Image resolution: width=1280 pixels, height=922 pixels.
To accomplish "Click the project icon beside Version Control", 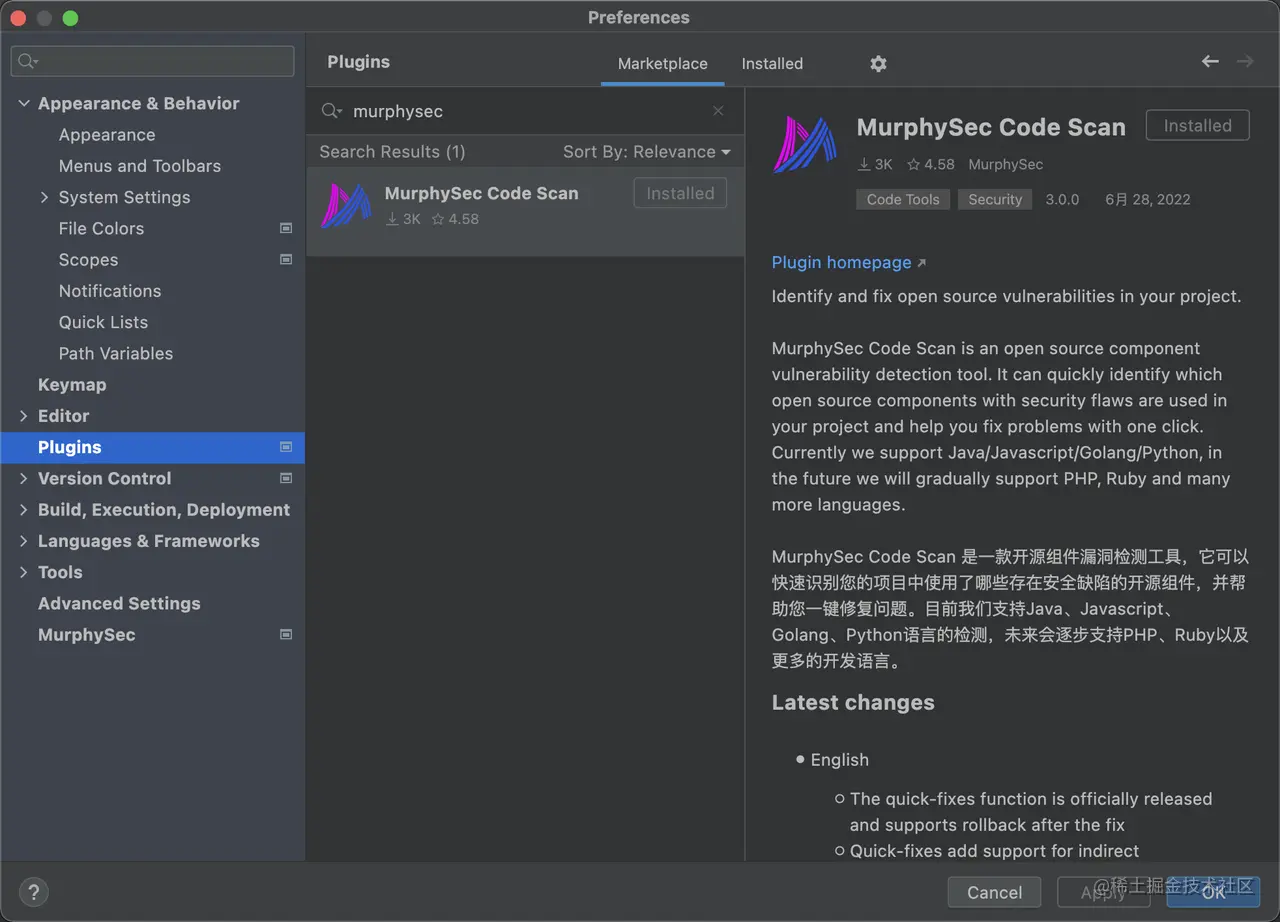I will pos(286,479).
